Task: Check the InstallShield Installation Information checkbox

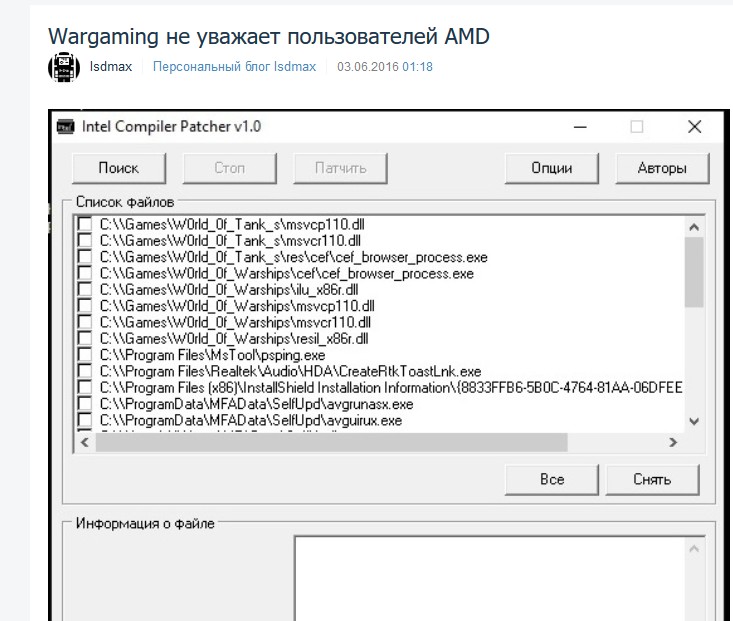Action: point(85,388)
